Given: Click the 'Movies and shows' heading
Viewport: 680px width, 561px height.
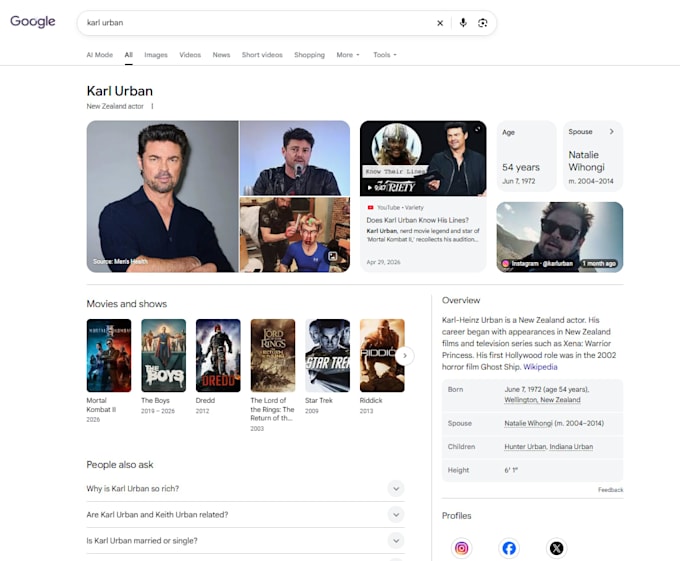Looking at the screenshot, I should coord(127,304).
